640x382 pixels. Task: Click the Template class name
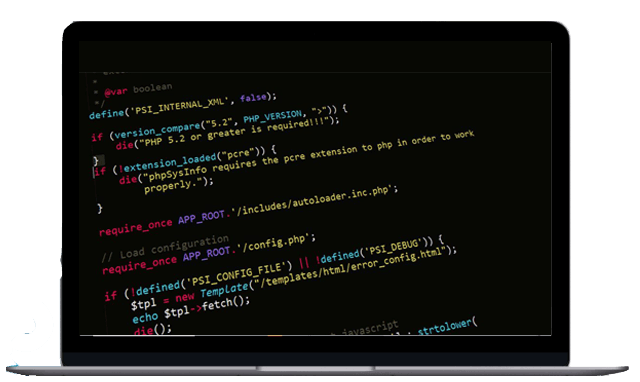point(224,290)
